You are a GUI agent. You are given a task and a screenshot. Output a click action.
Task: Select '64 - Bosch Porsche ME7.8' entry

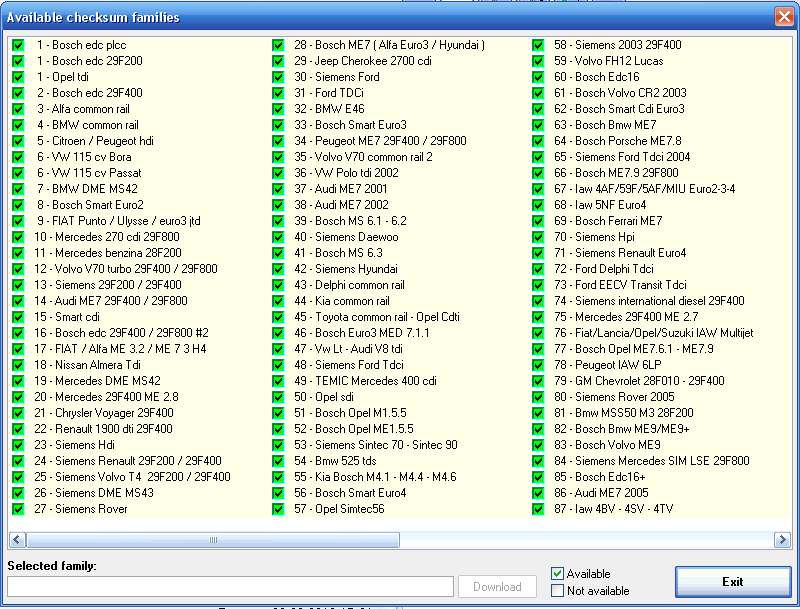[x=618, y=141]
